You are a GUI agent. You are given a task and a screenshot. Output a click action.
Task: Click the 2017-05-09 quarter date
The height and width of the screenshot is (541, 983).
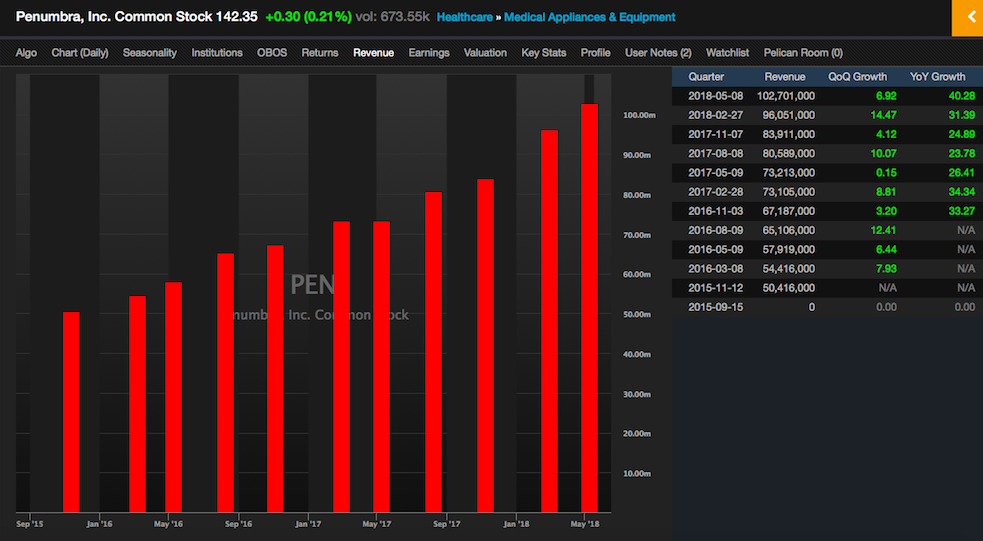point(715,172)
